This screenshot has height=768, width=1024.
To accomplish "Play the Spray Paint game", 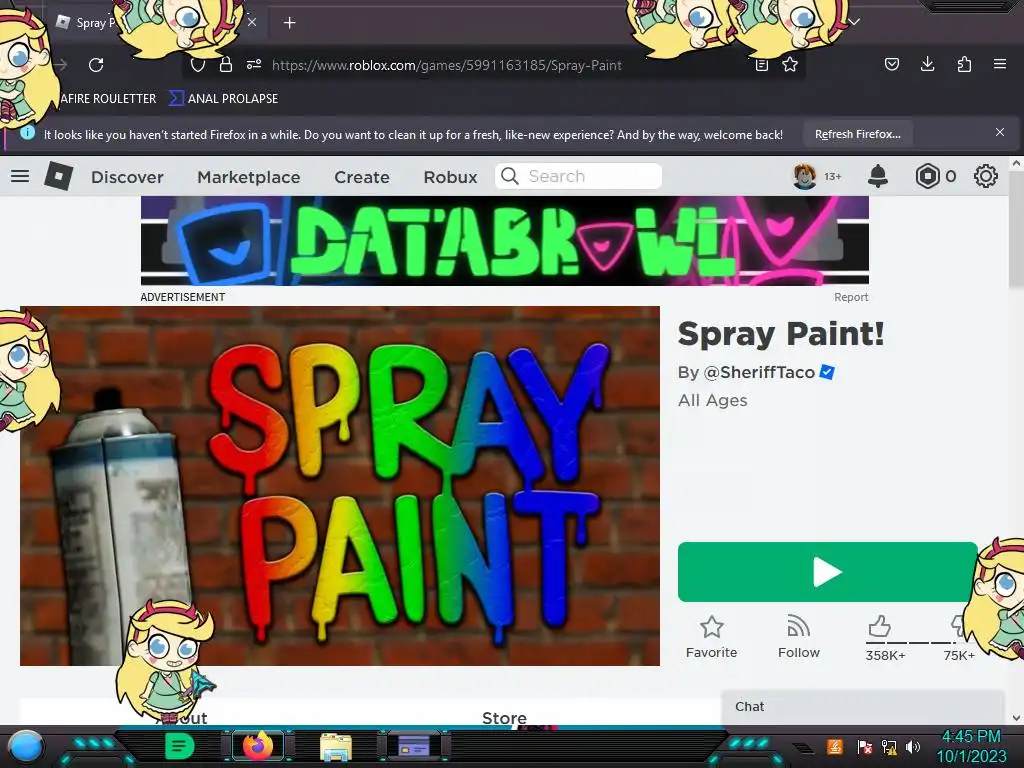I will coord(827,571).
